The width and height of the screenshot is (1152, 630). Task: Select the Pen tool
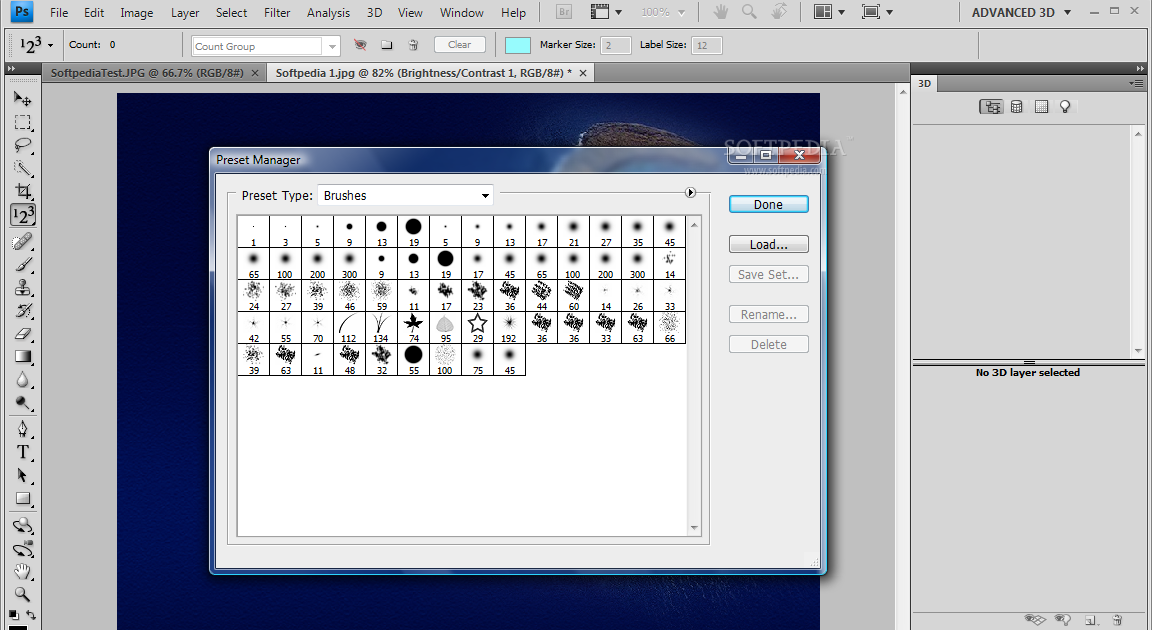(23, 429)
